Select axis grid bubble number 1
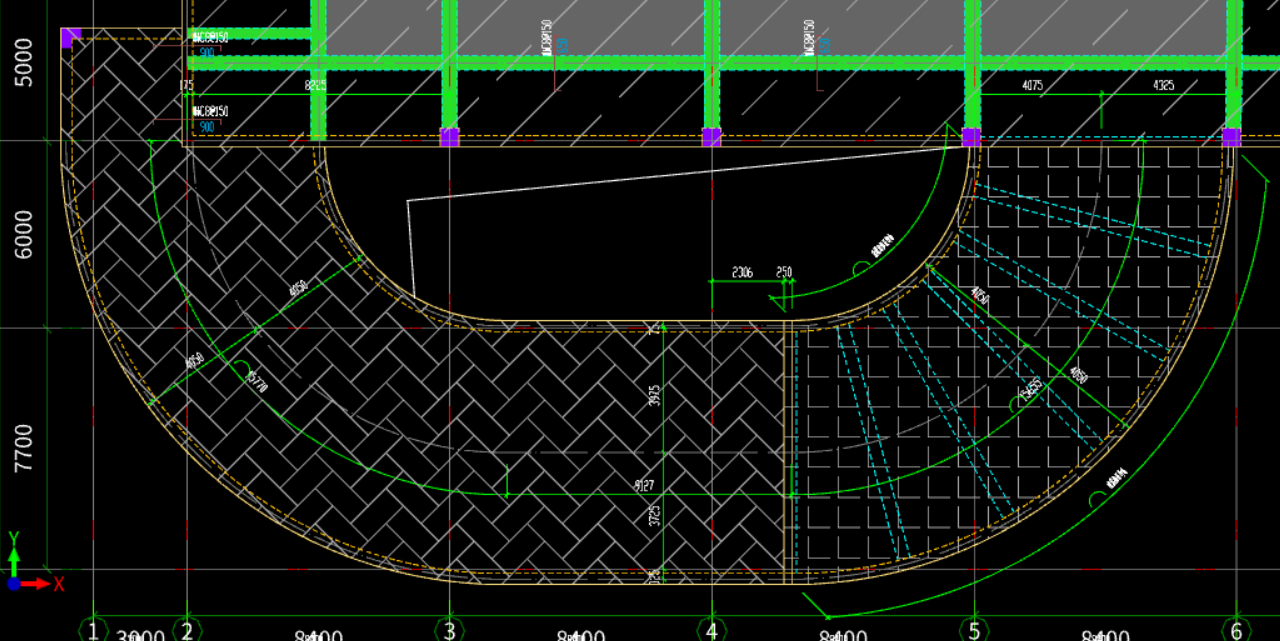Image resolution: width=1280 pixels, height=641 pixels. [93, 630]
